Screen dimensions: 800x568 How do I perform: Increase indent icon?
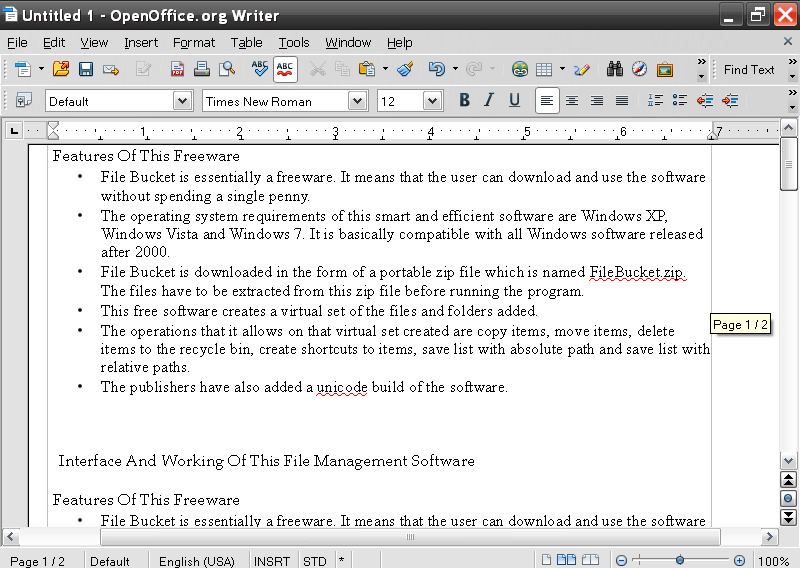click(x=730, y=101)
